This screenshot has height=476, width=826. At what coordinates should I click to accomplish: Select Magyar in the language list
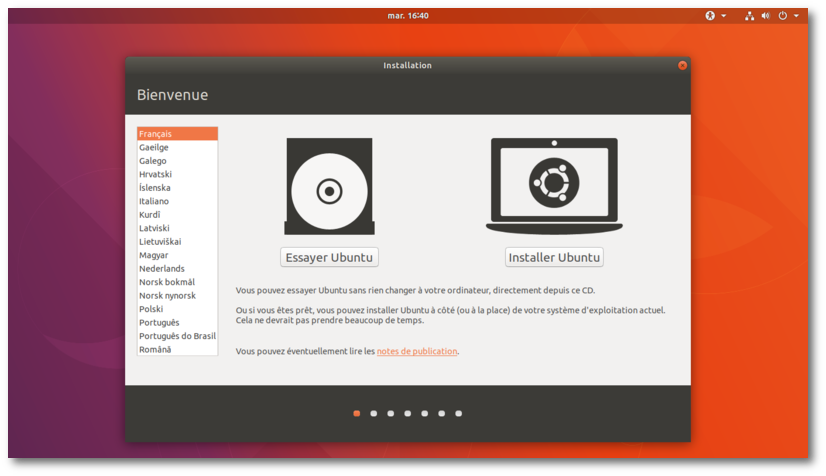[178, 255]
